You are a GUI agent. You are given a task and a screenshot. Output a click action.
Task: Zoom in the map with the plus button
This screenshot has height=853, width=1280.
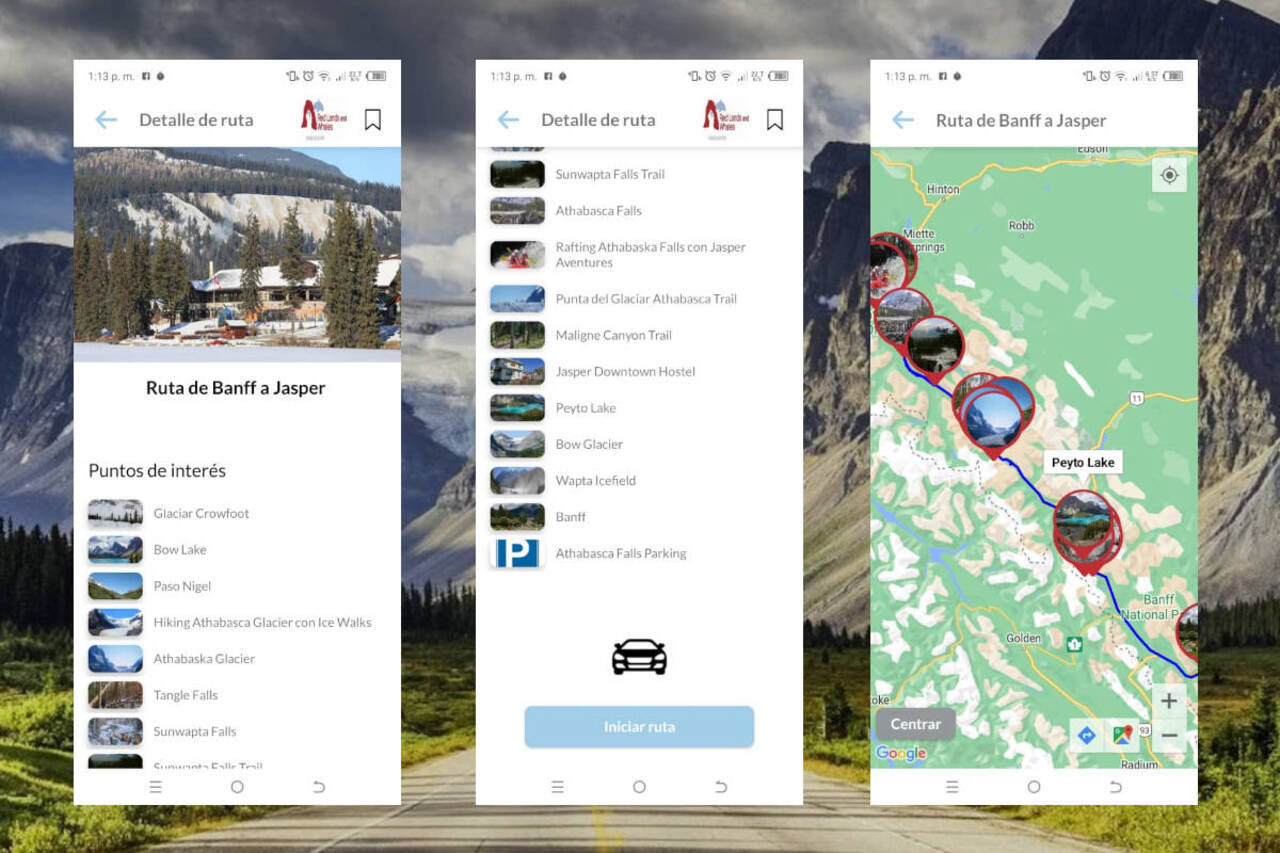click(1169, 701)
